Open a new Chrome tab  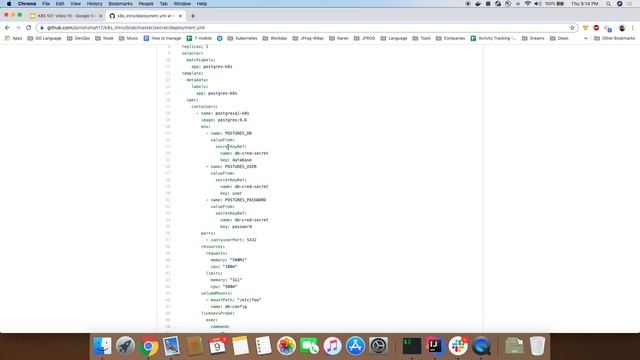193,16
